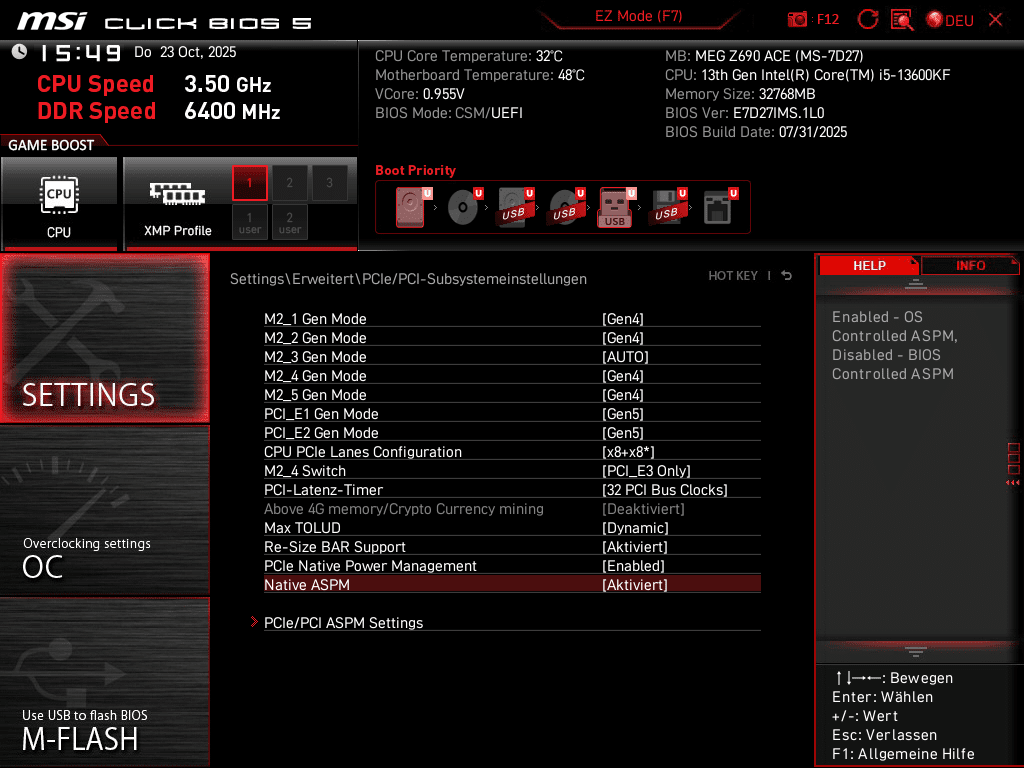The height and width of the screenshot is (768, 1024).
Task: Click the help panel top scroll handle
Action: (916, 283)
